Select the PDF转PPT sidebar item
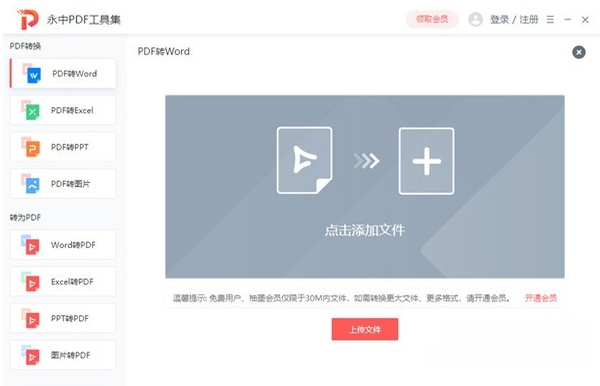Screen dimensions: 600x386 (x=63, y=147)
